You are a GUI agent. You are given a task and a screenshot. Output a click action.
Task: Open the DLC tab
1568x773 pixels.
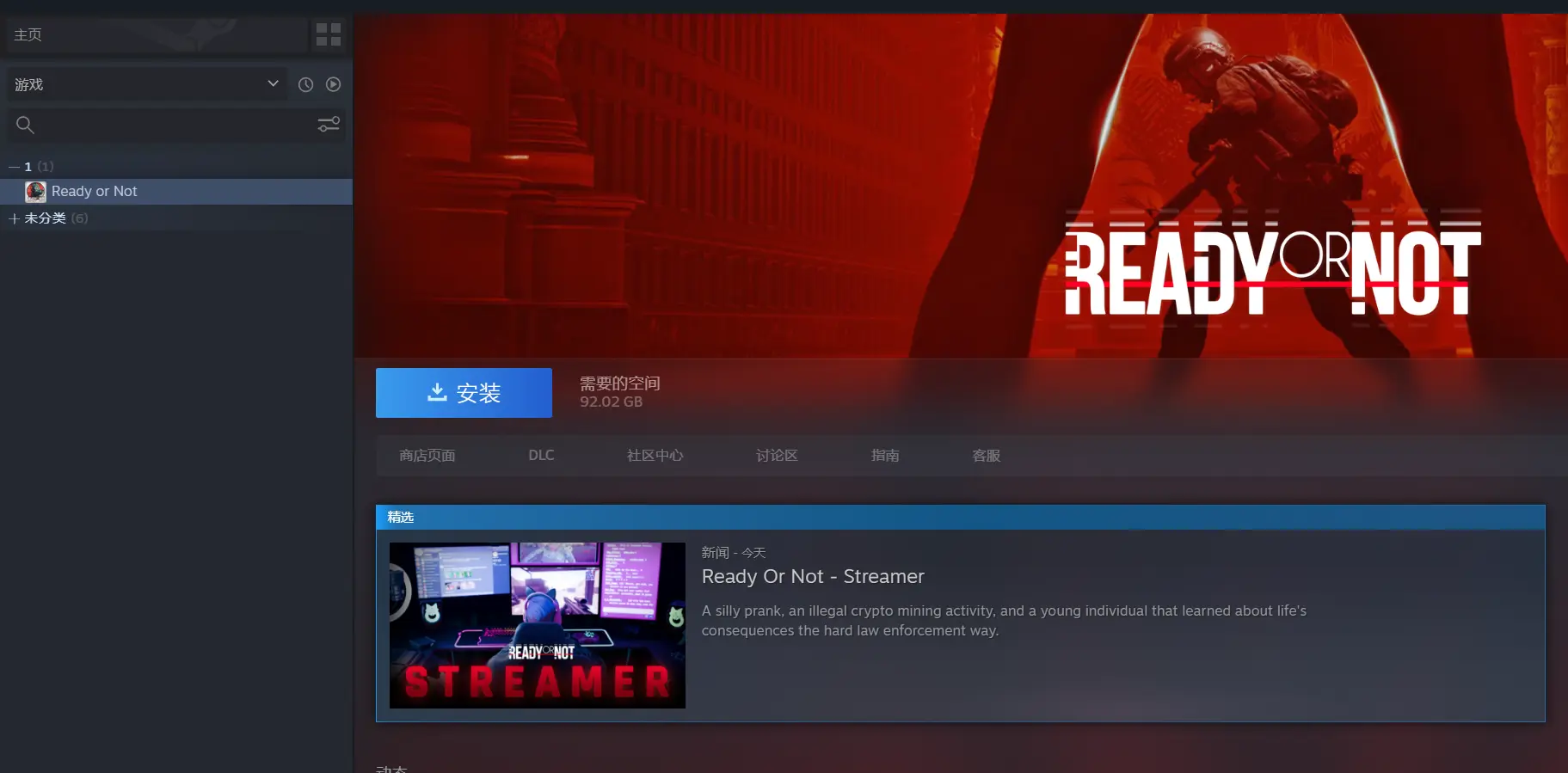coord(541,456)
